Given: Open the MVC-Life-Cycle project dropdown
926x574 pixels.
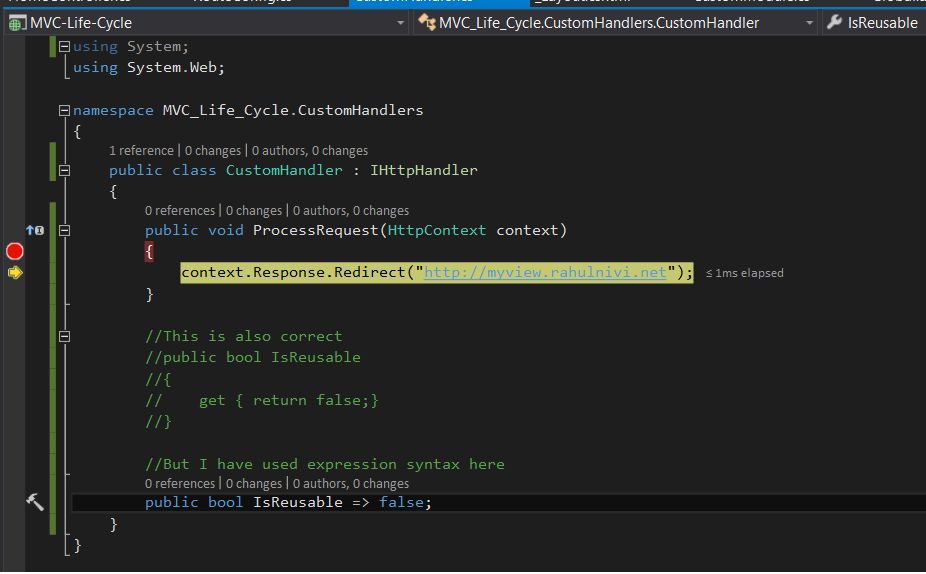Looking at the screenshot, I should (x=400, y=23).
